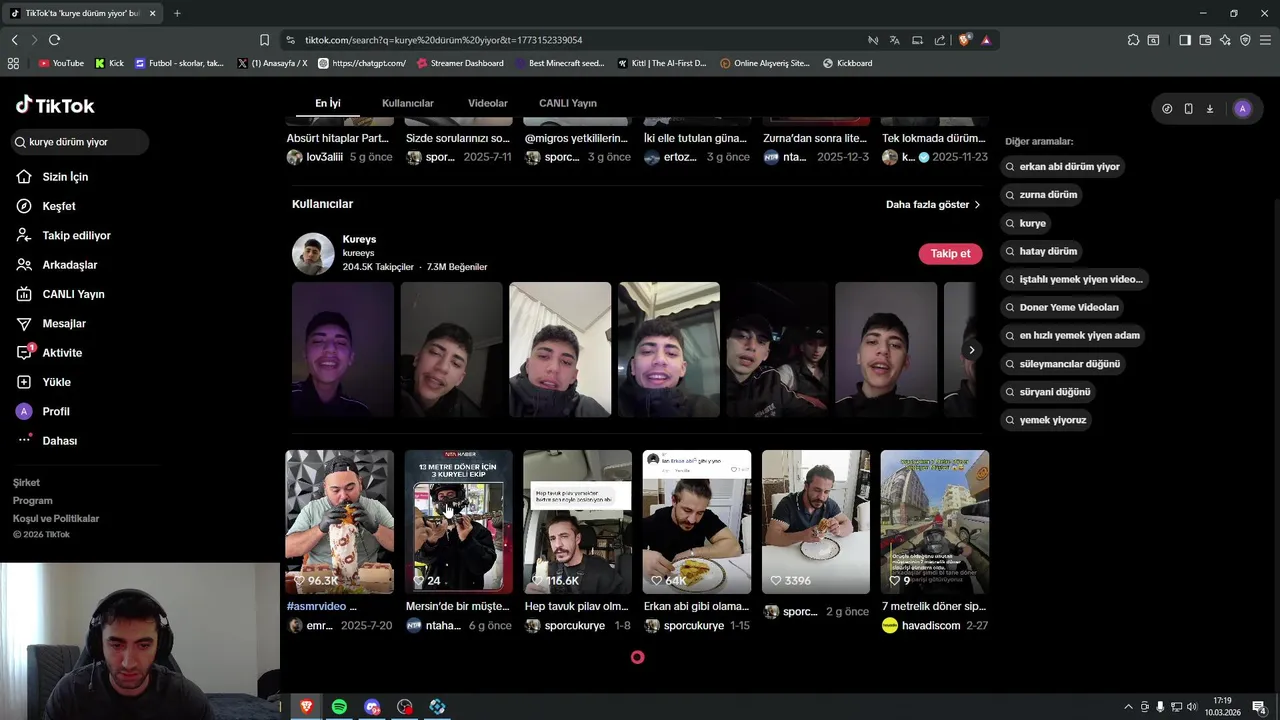The width and height of the screenshot is (1280, 720).
Task: Open the 116.6K likes tavuk pilav video
Action: pyautogui.click(x=577, y=522)
